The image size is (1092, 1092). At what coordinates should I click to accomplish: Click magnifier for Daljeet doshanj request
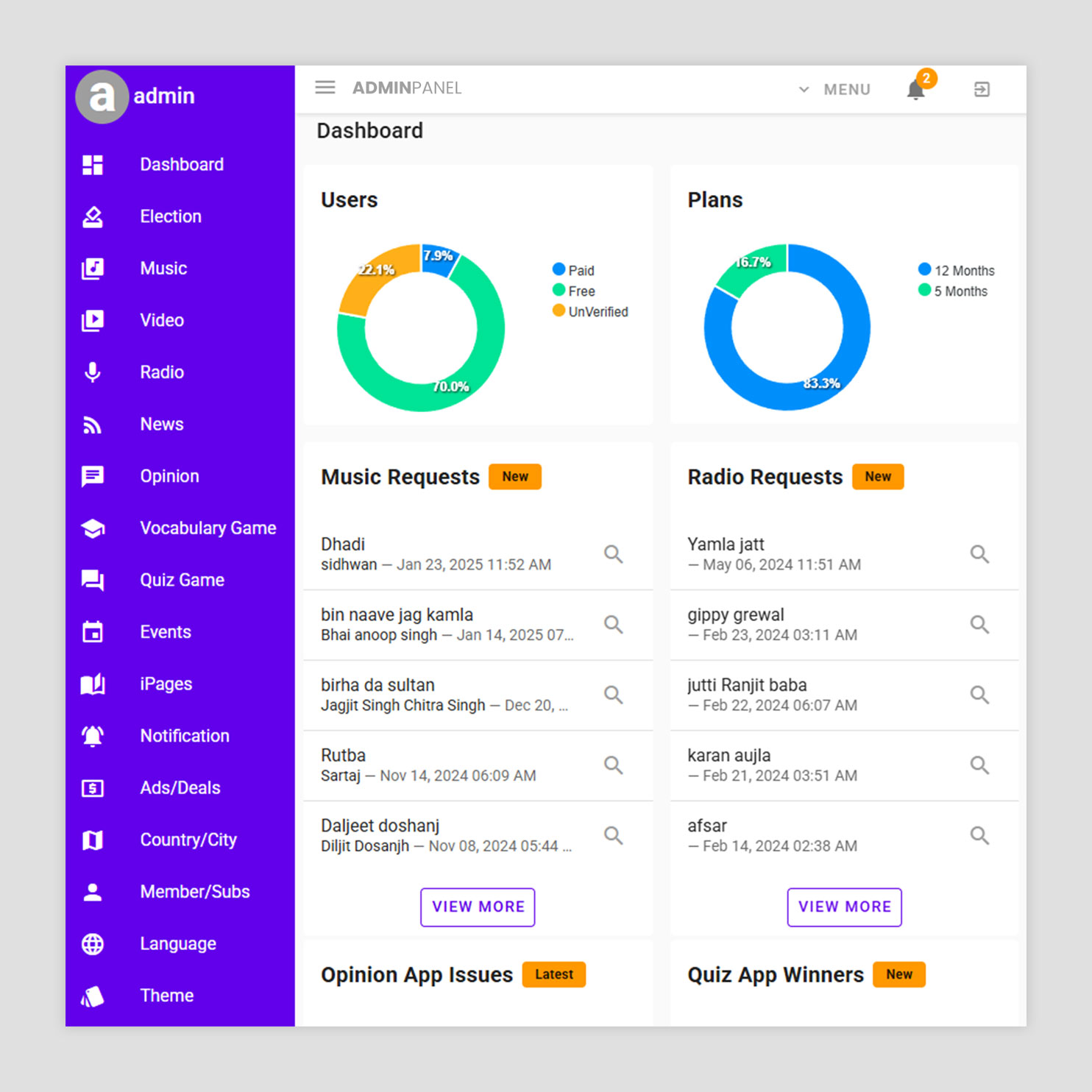coord(614,835)
